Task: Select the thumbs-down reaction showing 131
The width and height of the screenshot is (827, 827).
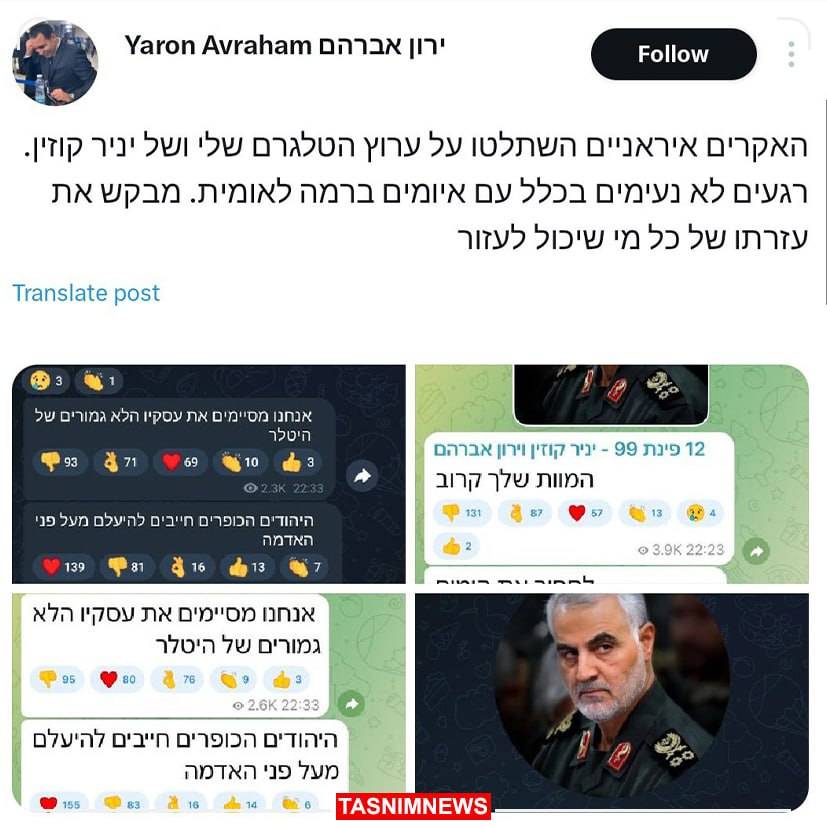Action: coord(461,513)
